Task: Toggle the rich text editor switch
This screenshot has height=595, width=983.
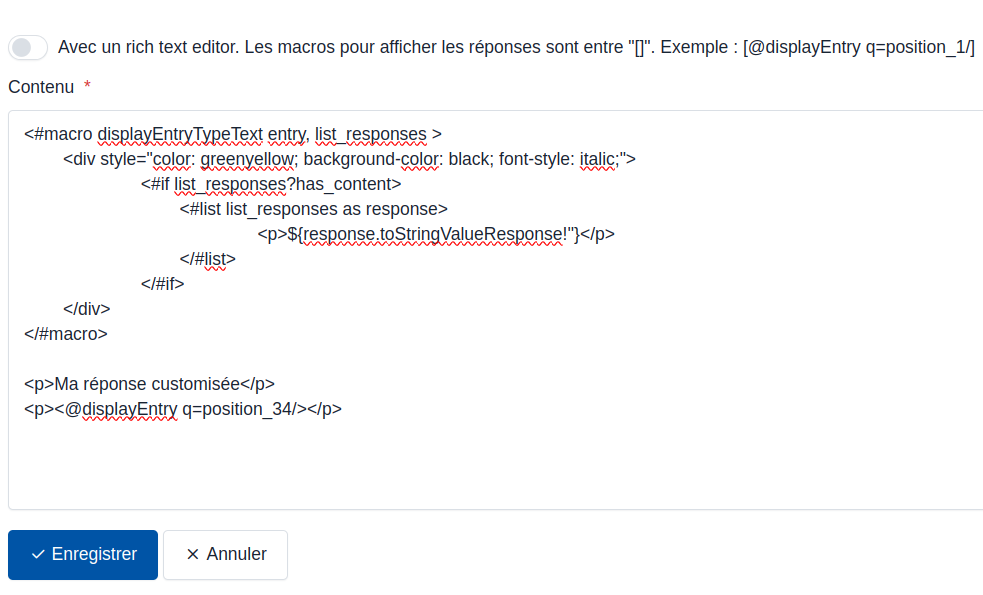Action: click(x=28, y=47)
